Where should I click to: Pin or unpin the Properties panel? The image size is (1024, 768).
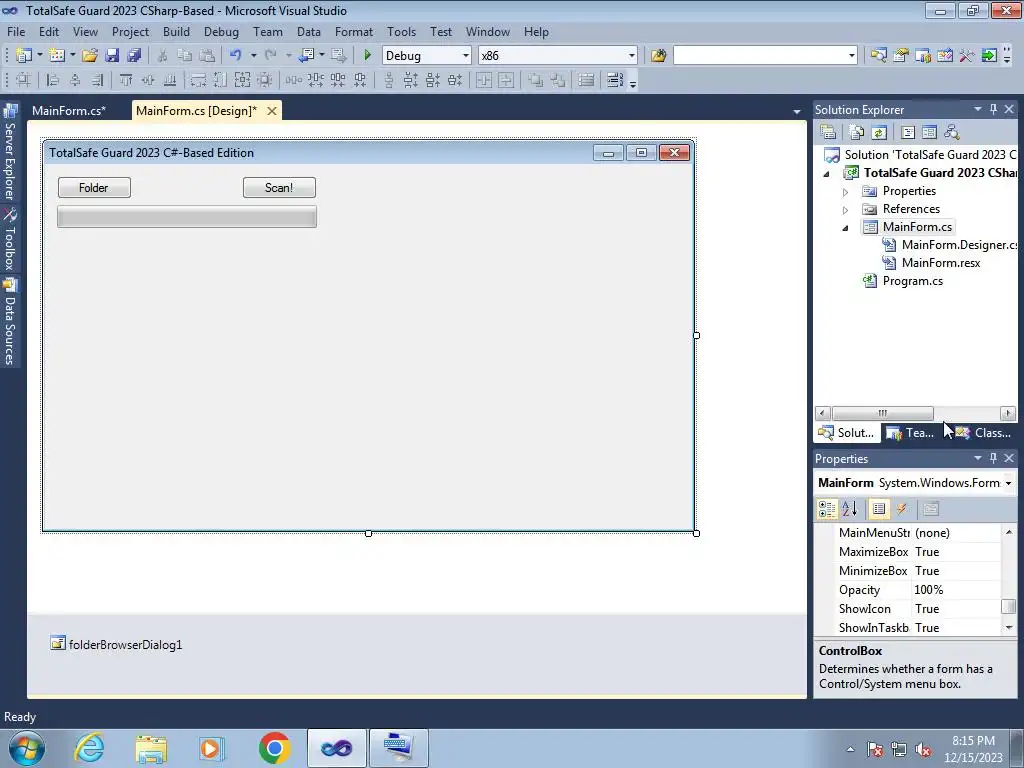993,458
